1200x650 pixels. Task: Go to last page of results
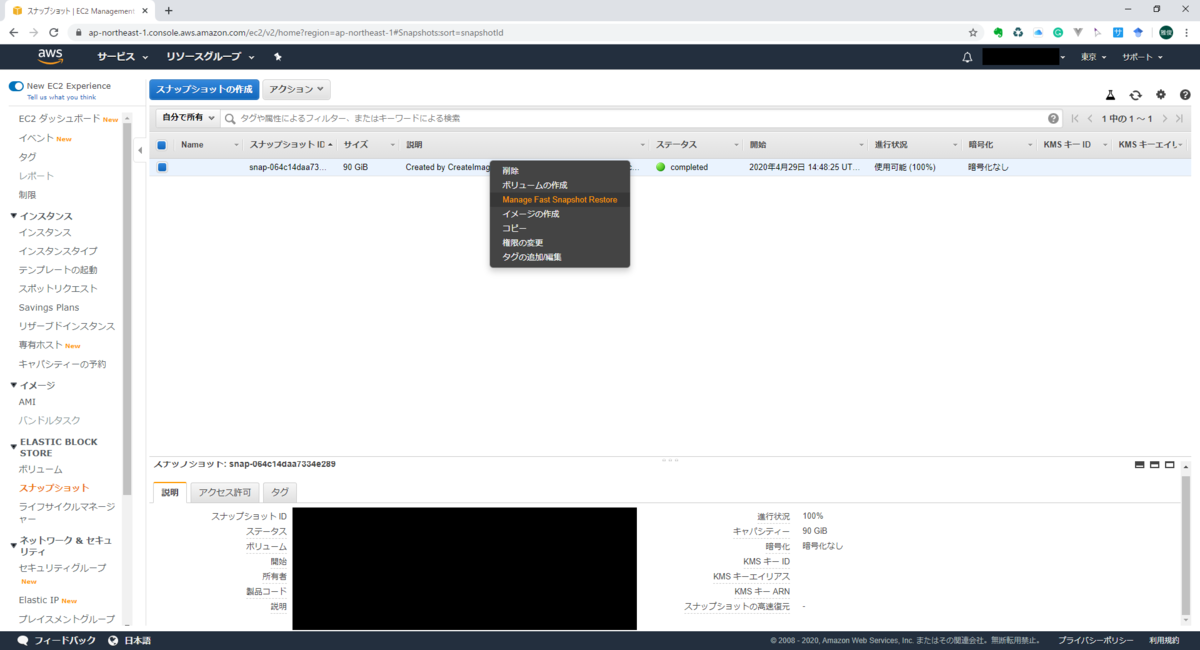tap(1179, 118)
